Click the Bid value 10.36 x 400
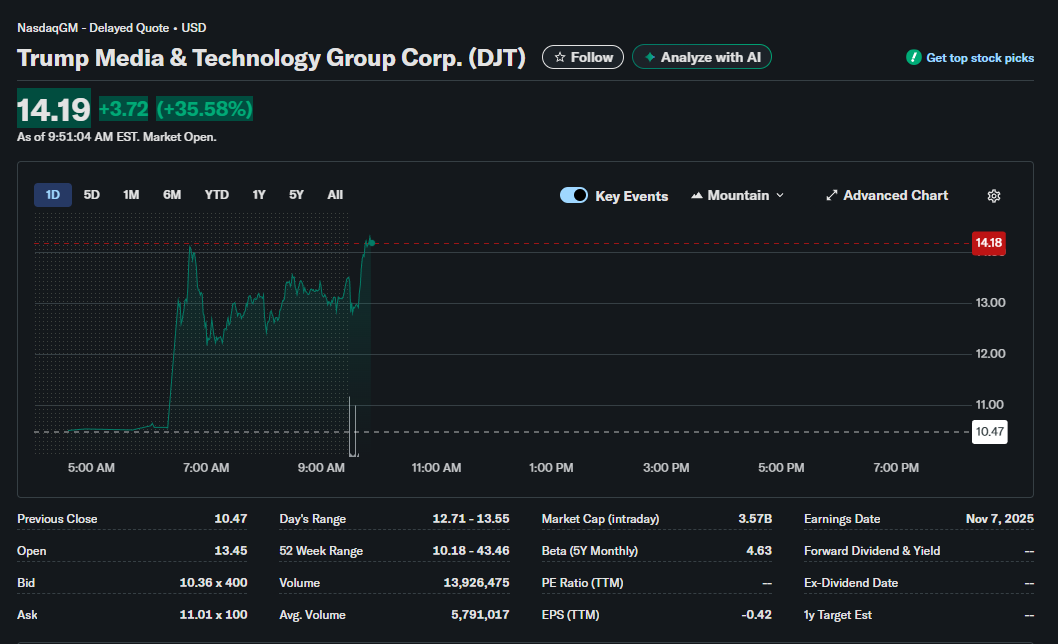The width and height of the screenshot is (1058, 644). [213, 583]
